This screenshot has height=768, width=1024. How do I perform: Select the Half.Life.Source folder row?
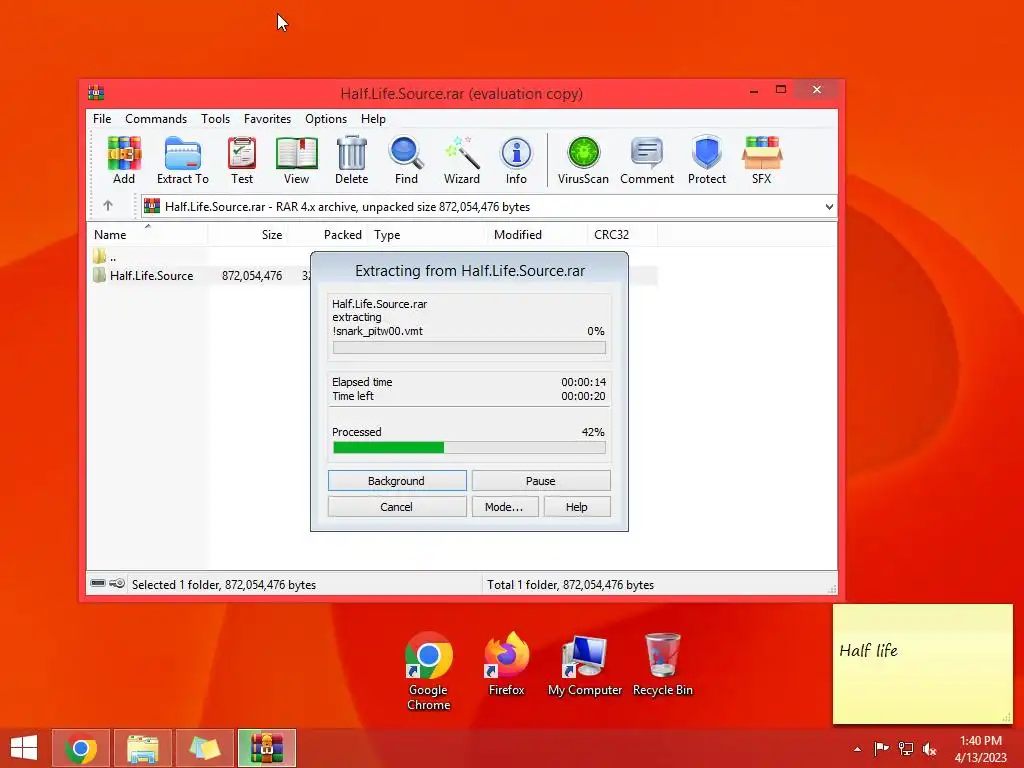(x=372, y=276)
